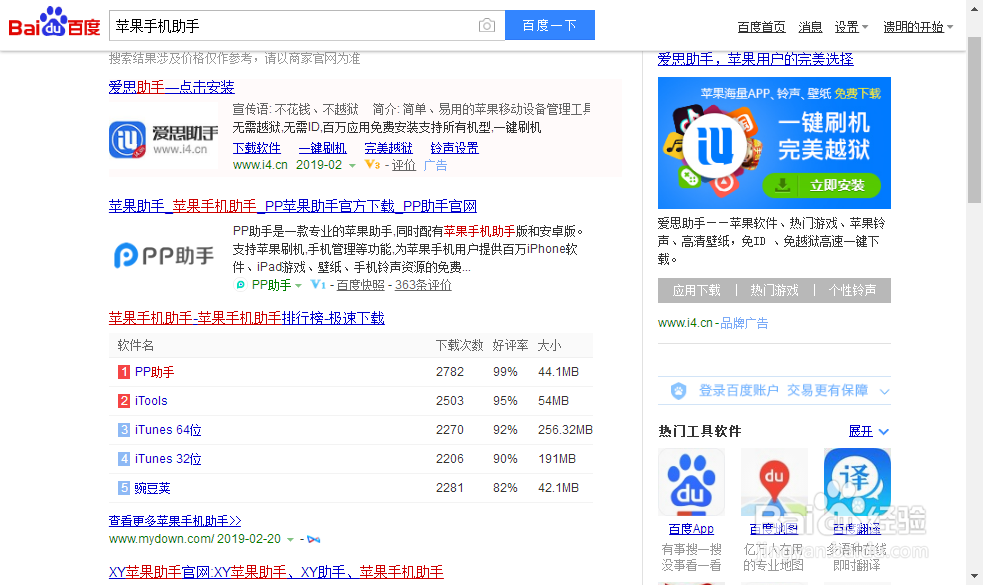Click iTunes 64位 in ranking table

(x=168, y=430)
